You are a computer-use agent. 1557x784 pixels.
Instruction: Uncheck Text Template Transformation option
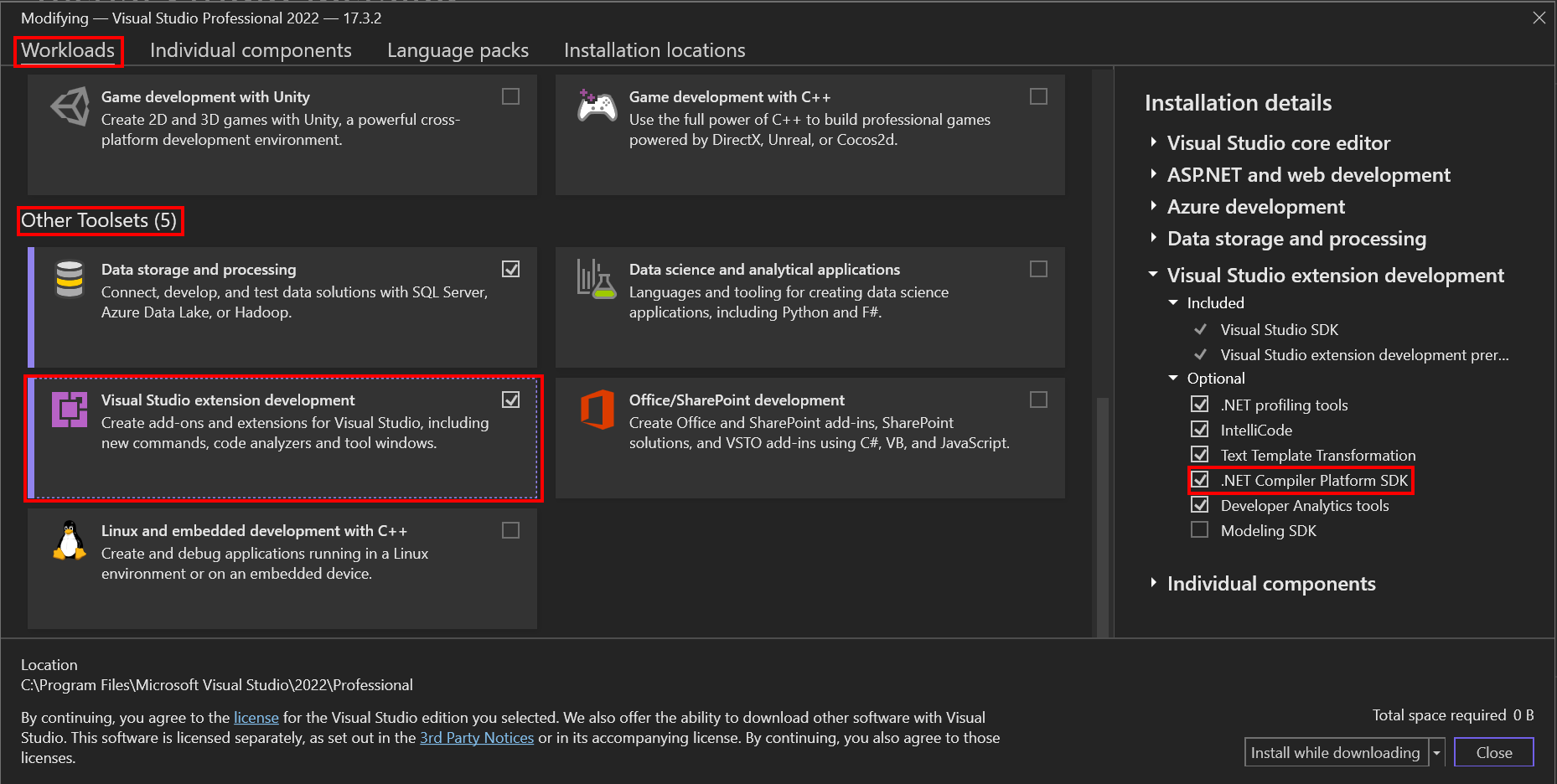[x=1200, y=455]
